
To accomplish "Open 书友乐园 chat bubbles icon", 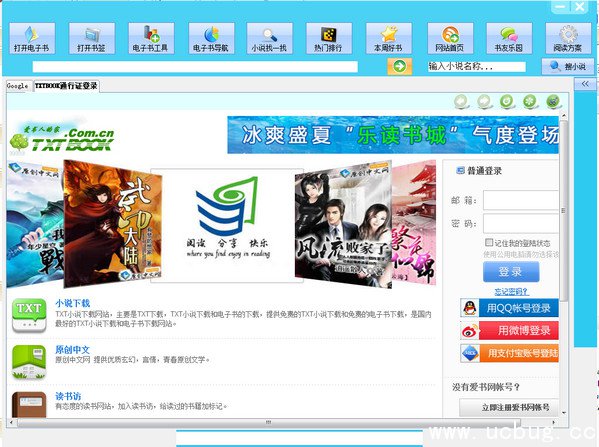I will (x=509, y=38).
